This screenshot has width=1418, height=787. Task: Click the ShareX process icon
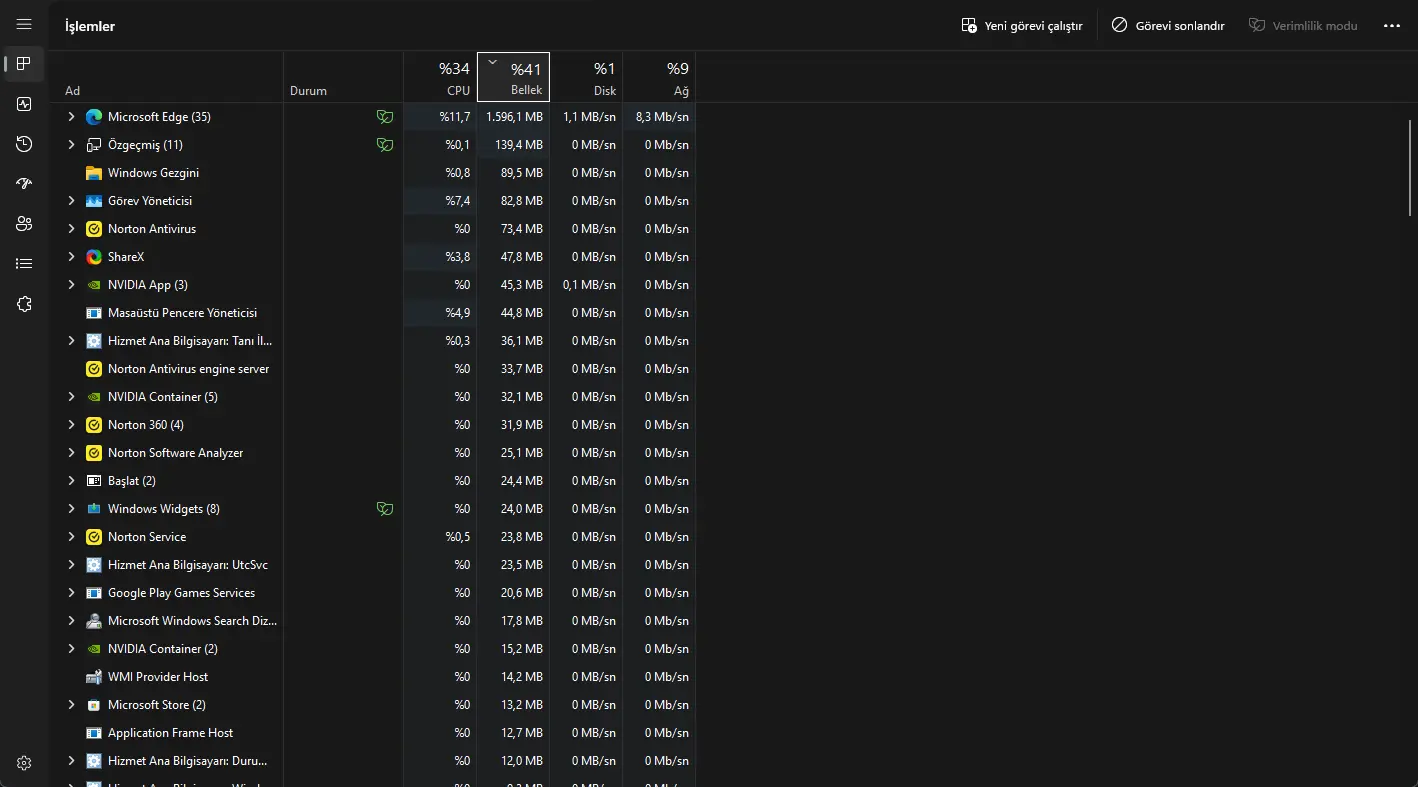click(x=94, y=257)
